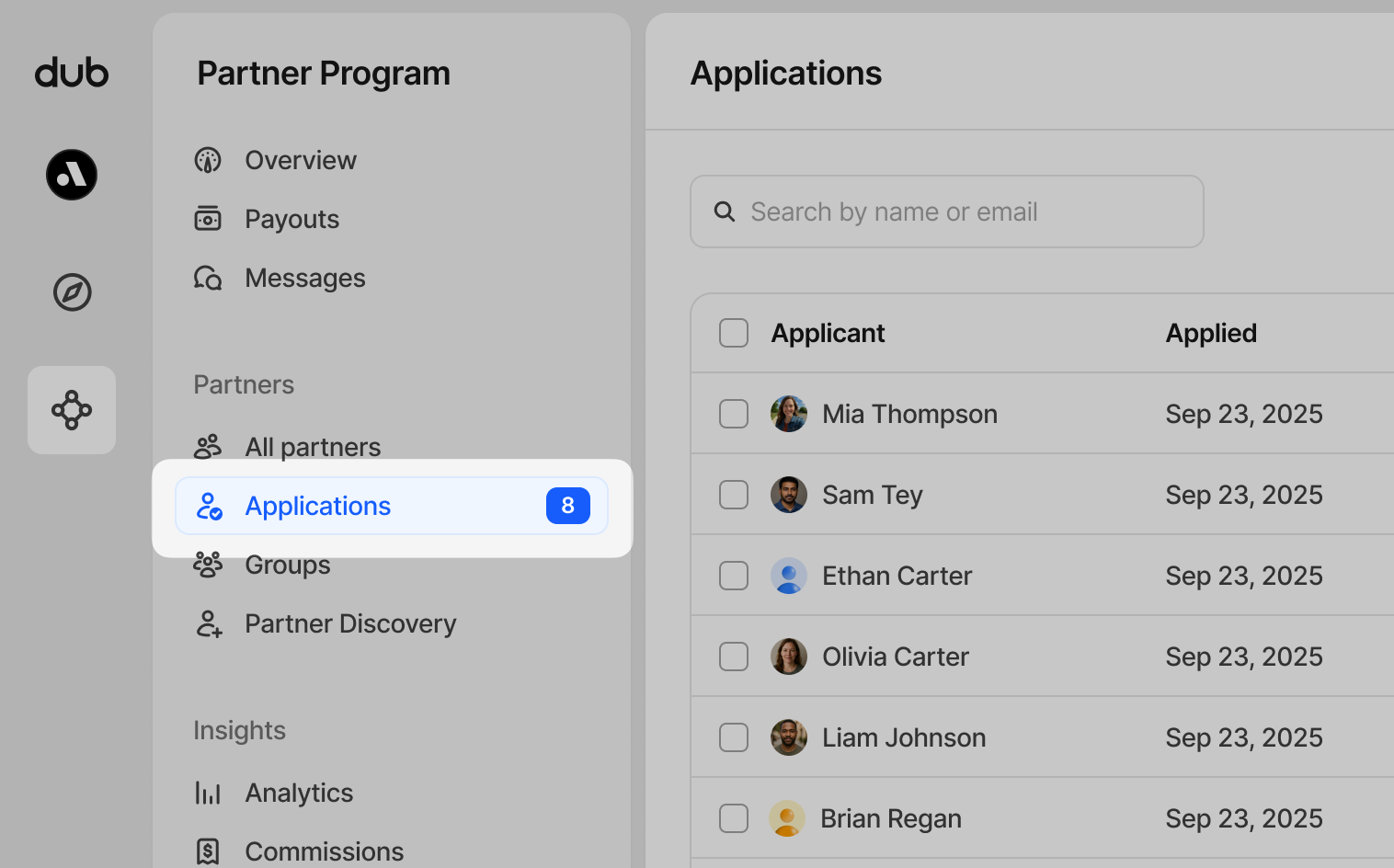
Task: Open the compass explore icon
Action: pos(72,292)
